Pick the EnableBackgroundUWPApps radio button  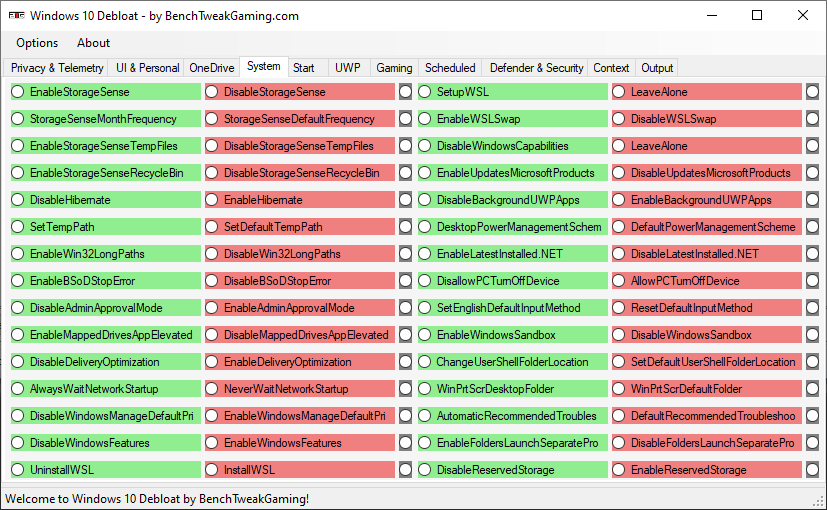707,199
